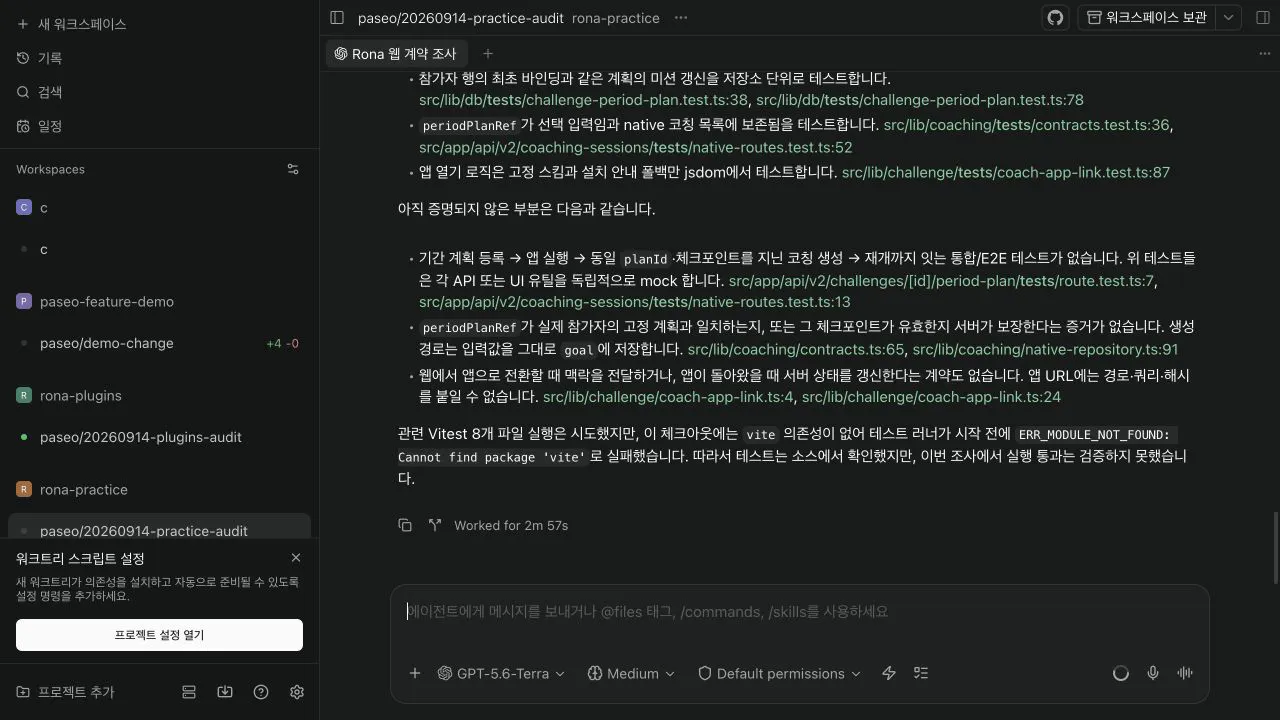Attach a file with the plus icon in composer
The height and width of the screenshot is (720, 1280).
415,673
